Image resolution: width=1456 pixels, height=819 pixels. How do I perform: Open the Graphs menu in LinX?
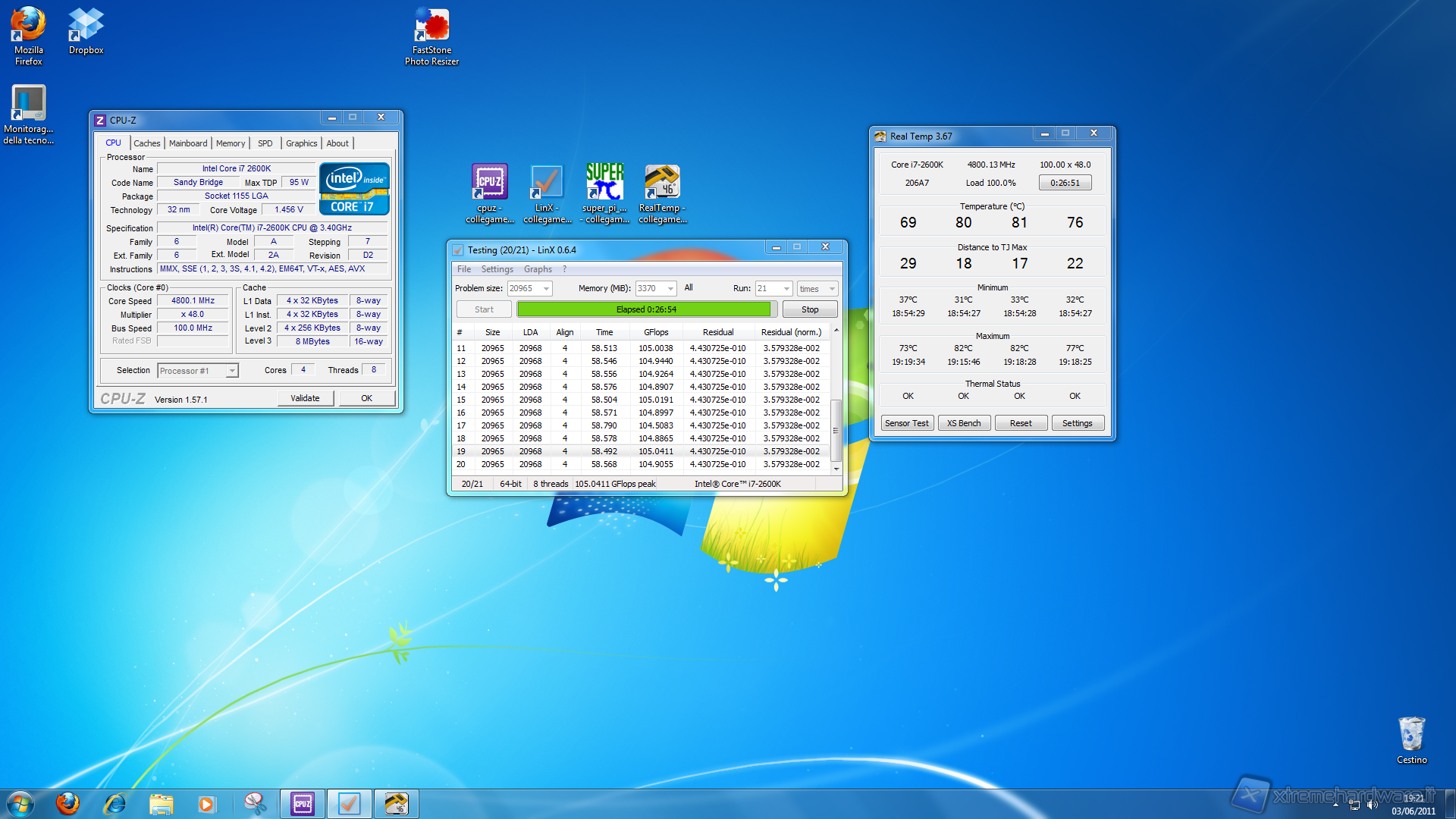tap(538, 269)
